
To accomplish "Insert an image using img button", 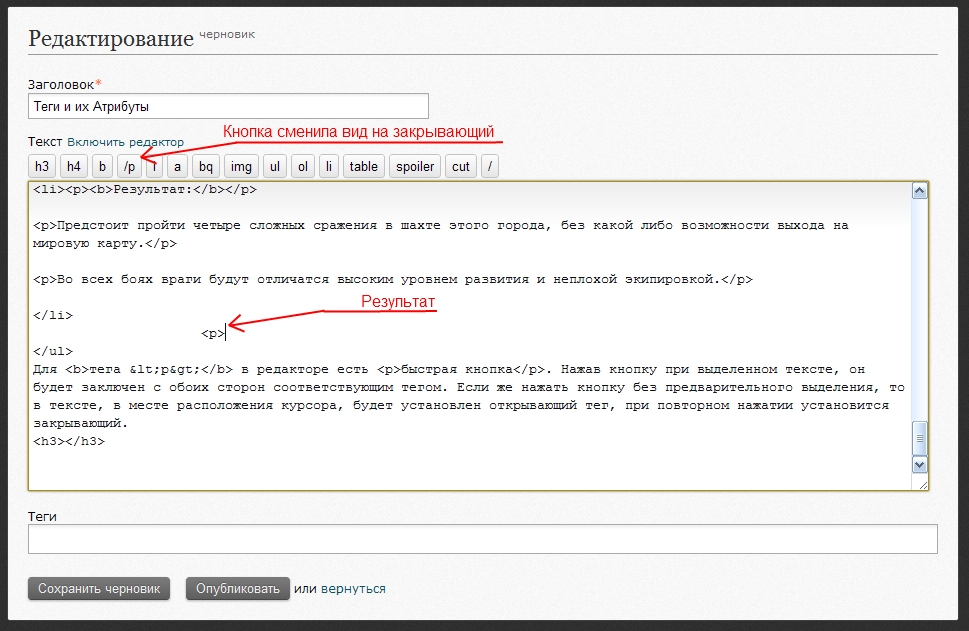I will pos(240,166).
